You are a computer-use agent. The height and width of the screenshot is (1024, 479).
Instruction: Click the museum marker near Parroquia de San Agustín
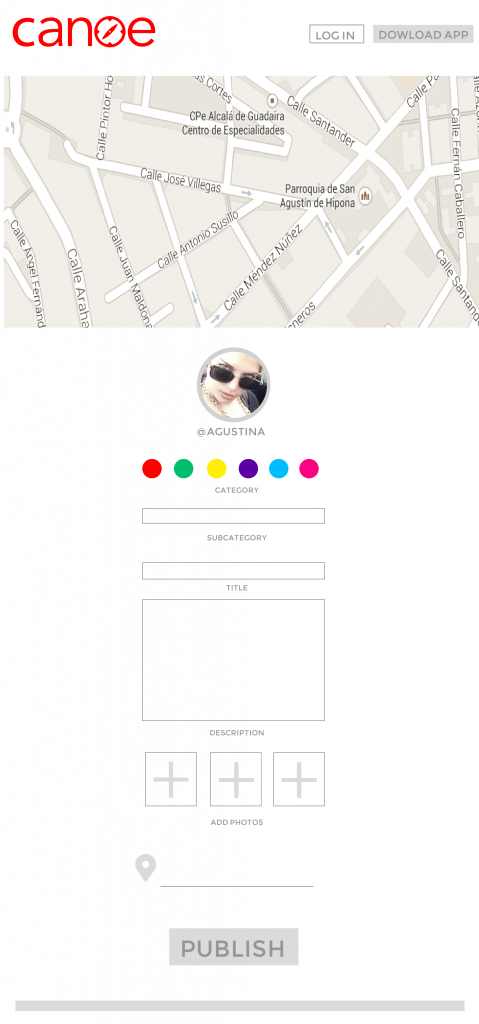[365, 195]
